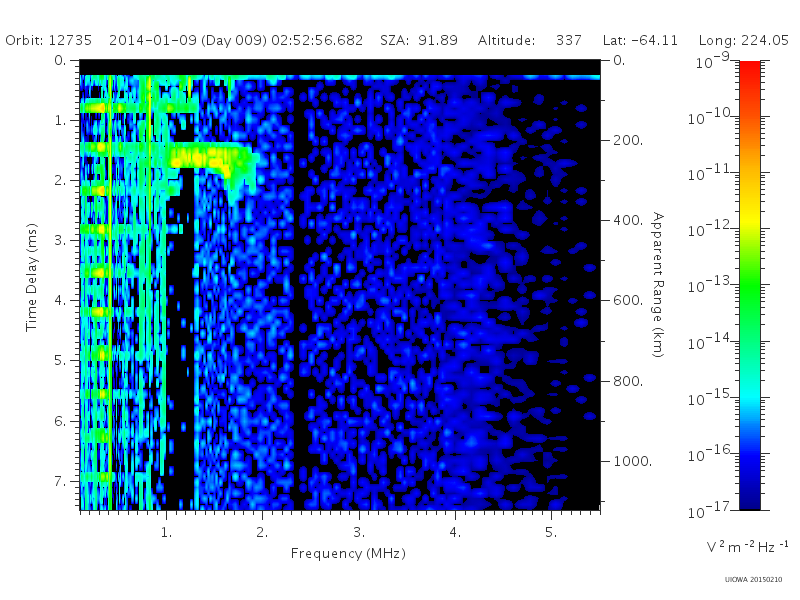Click the 7. tick on time delay axis
Screen dimensions: 800x600
pos(60,481)
